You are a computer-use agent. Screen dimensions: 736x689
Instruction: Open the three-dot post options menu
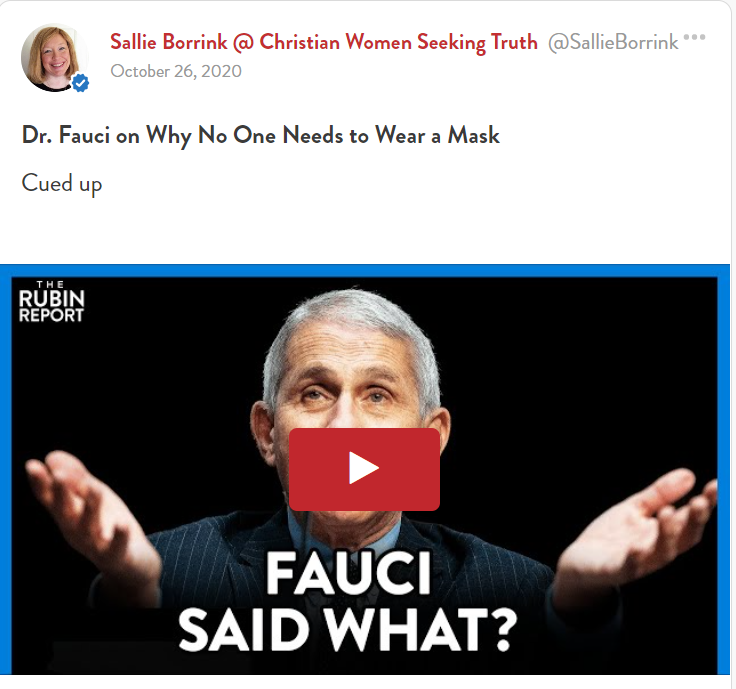694,37
